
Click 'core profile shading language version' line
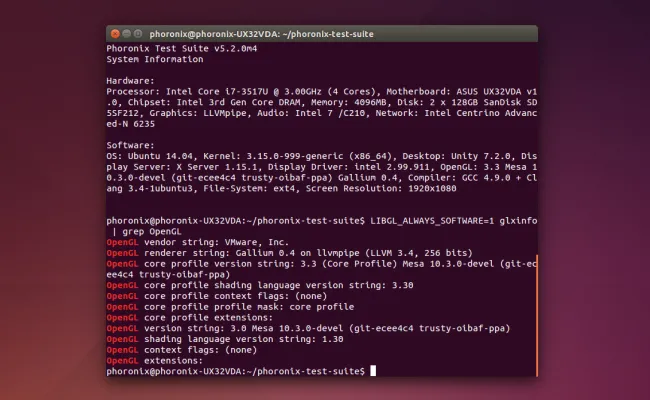tap(260, 286)
